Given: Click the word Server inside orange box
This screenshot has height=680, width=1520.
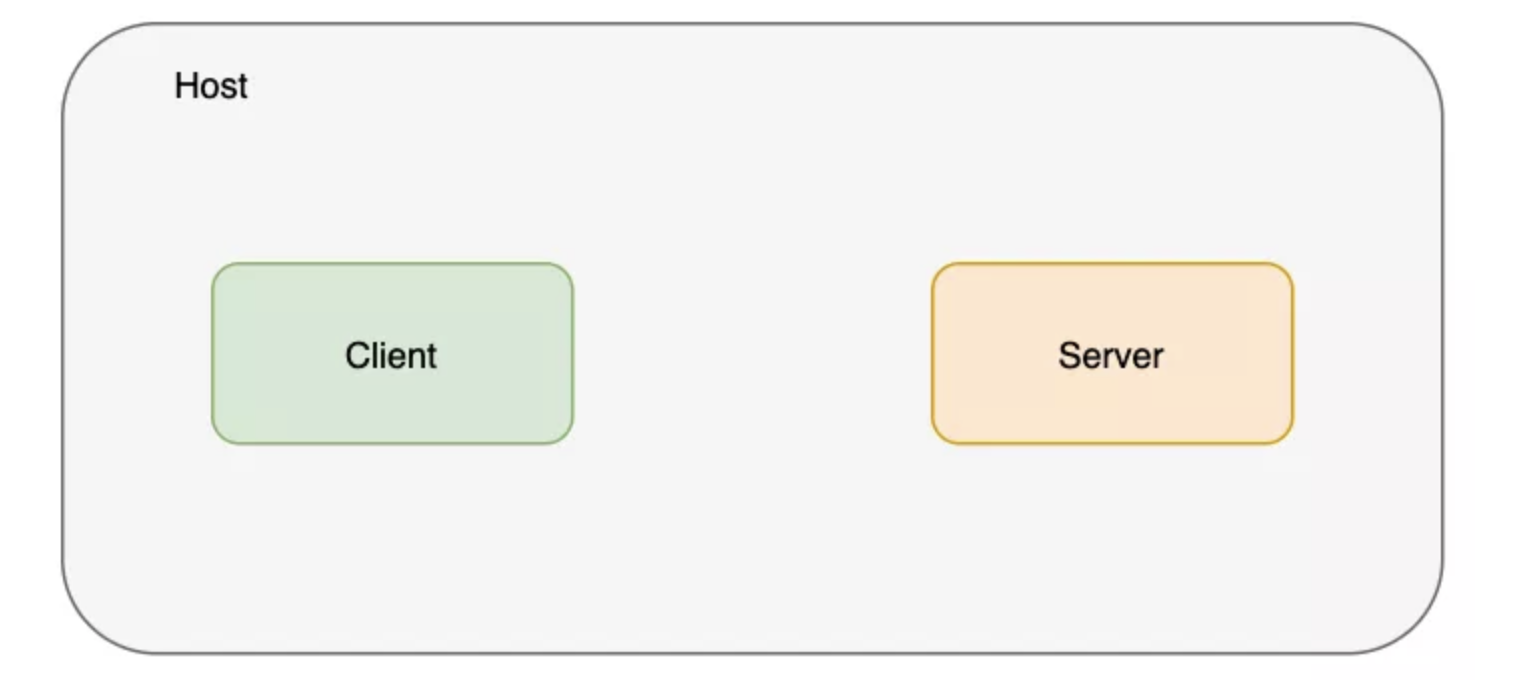Looking at the screenshot, I should coord(1111,355).
